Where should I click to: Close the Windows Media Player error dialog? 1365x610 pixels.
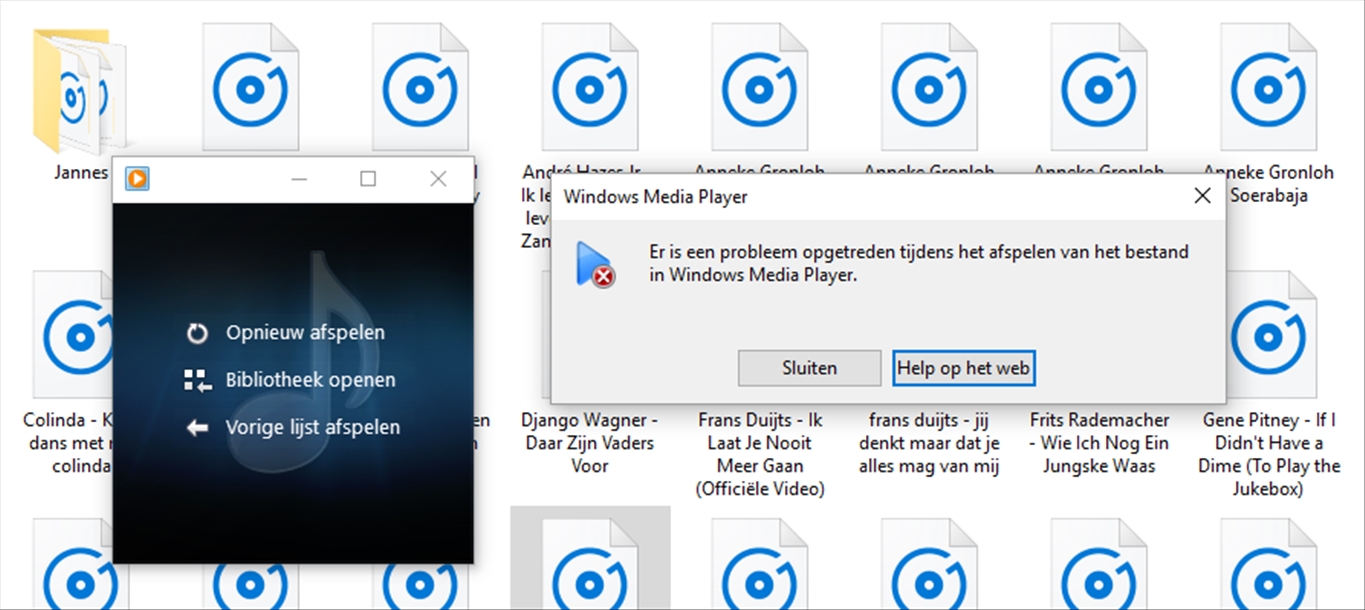point(1203,196)
